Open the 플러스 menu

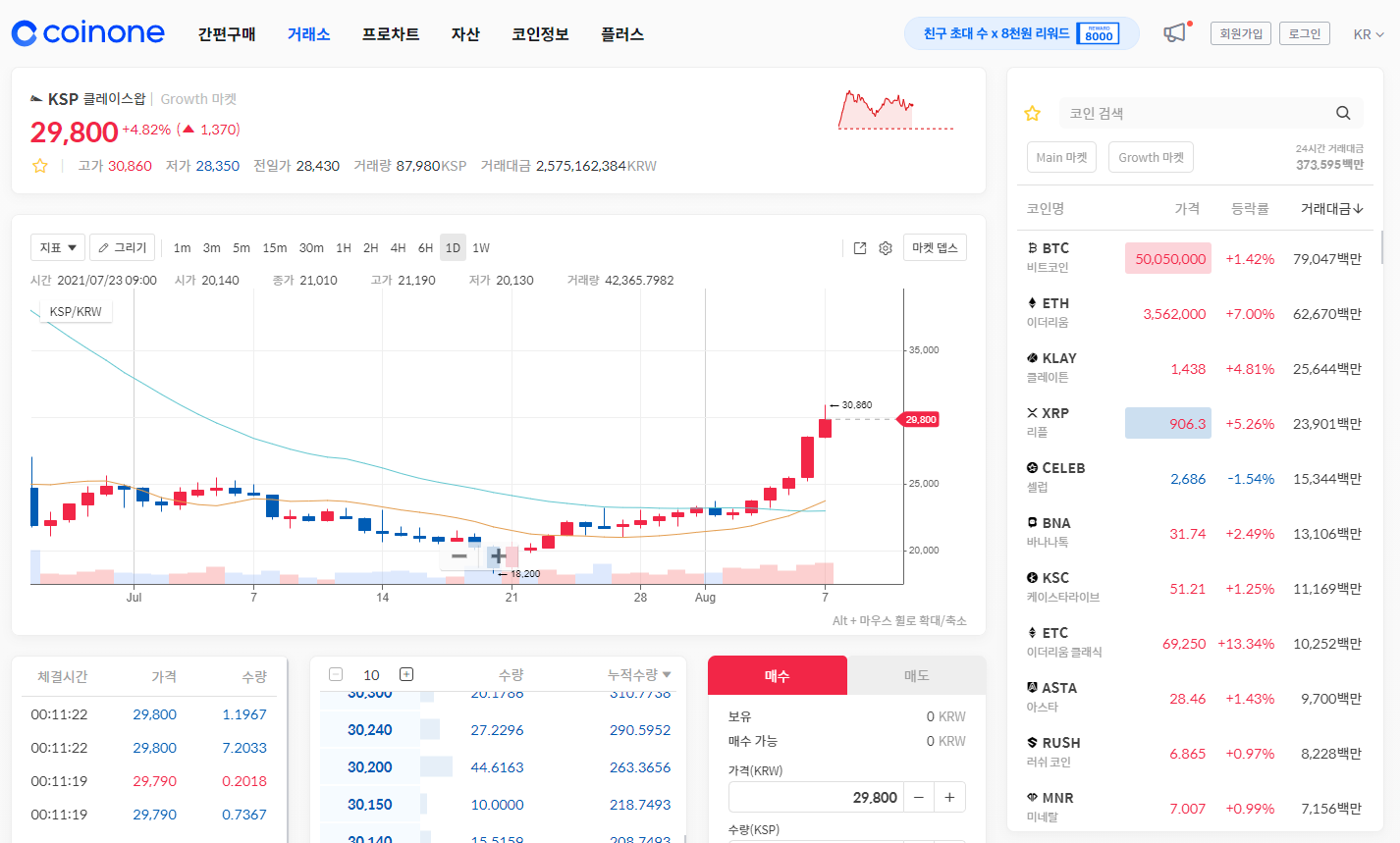[x=622, y=34]
